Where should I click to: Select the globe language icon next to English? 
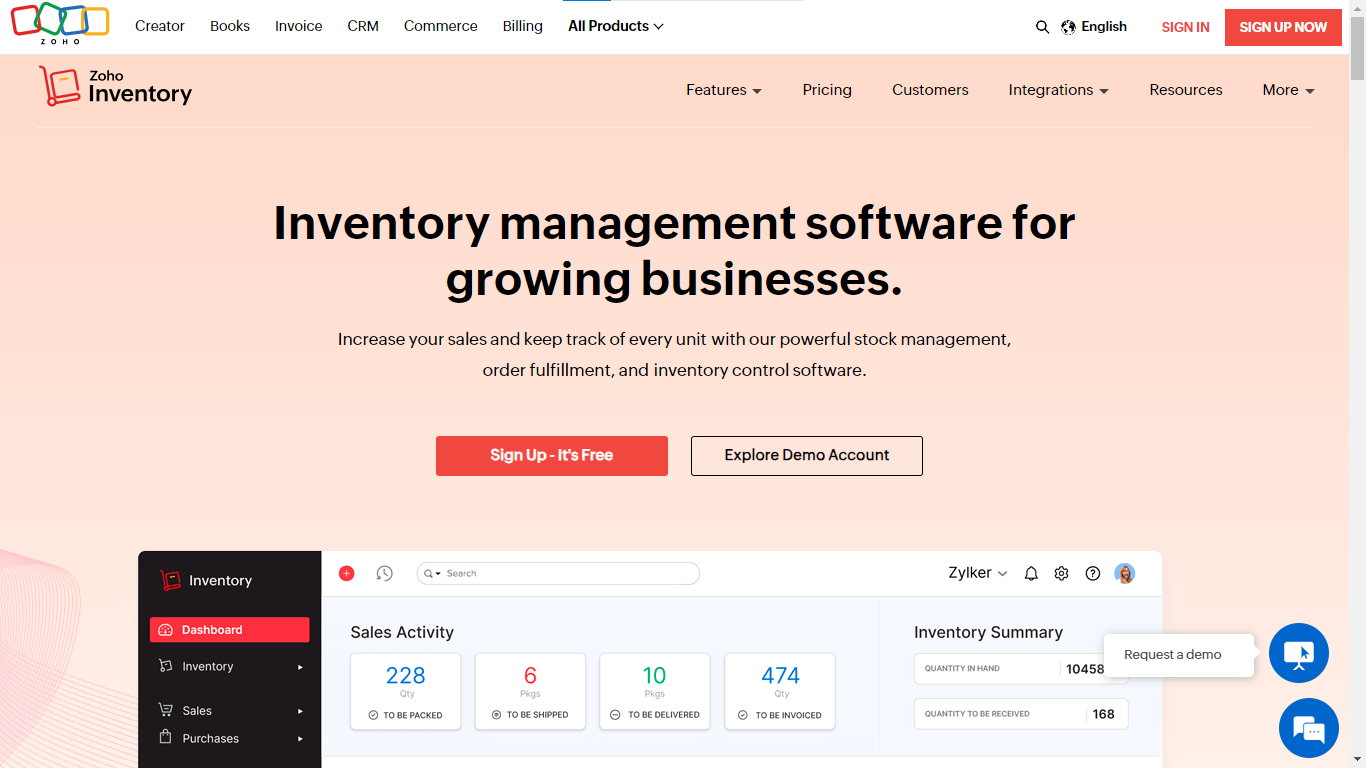tap(1067, 27)
